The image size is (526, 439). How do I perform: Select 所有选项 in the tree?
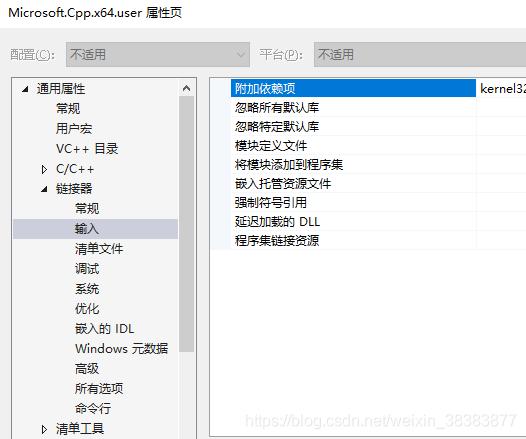pos(99,389)
